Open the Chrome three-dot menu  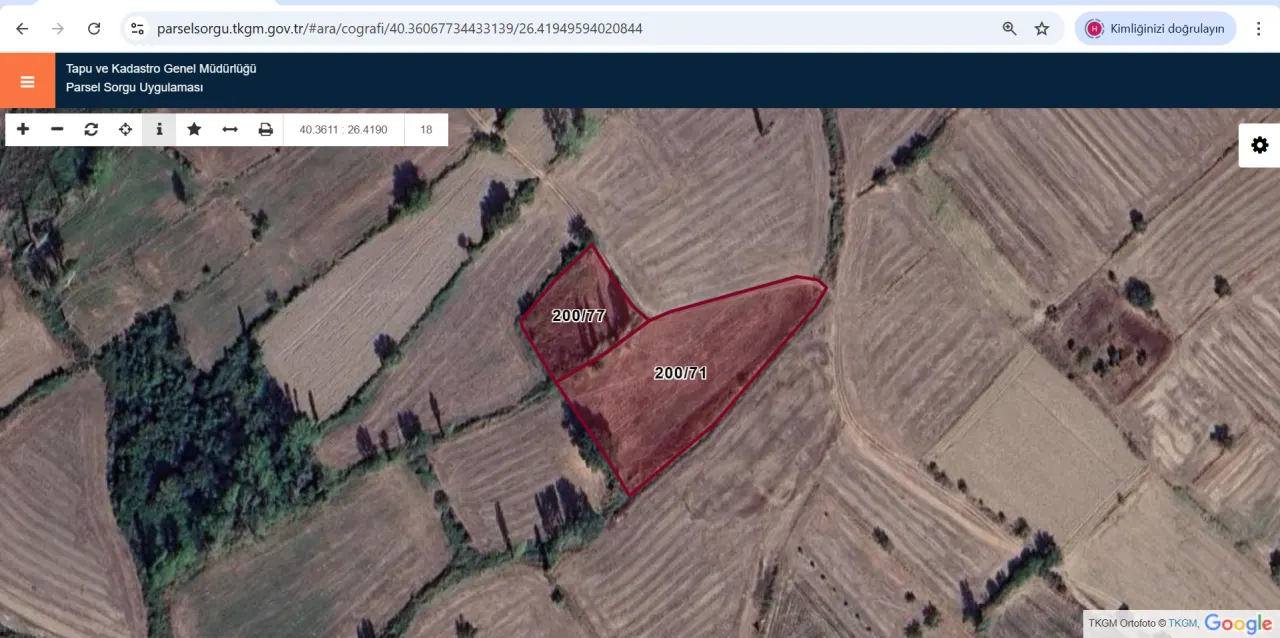pos(1258,28)
